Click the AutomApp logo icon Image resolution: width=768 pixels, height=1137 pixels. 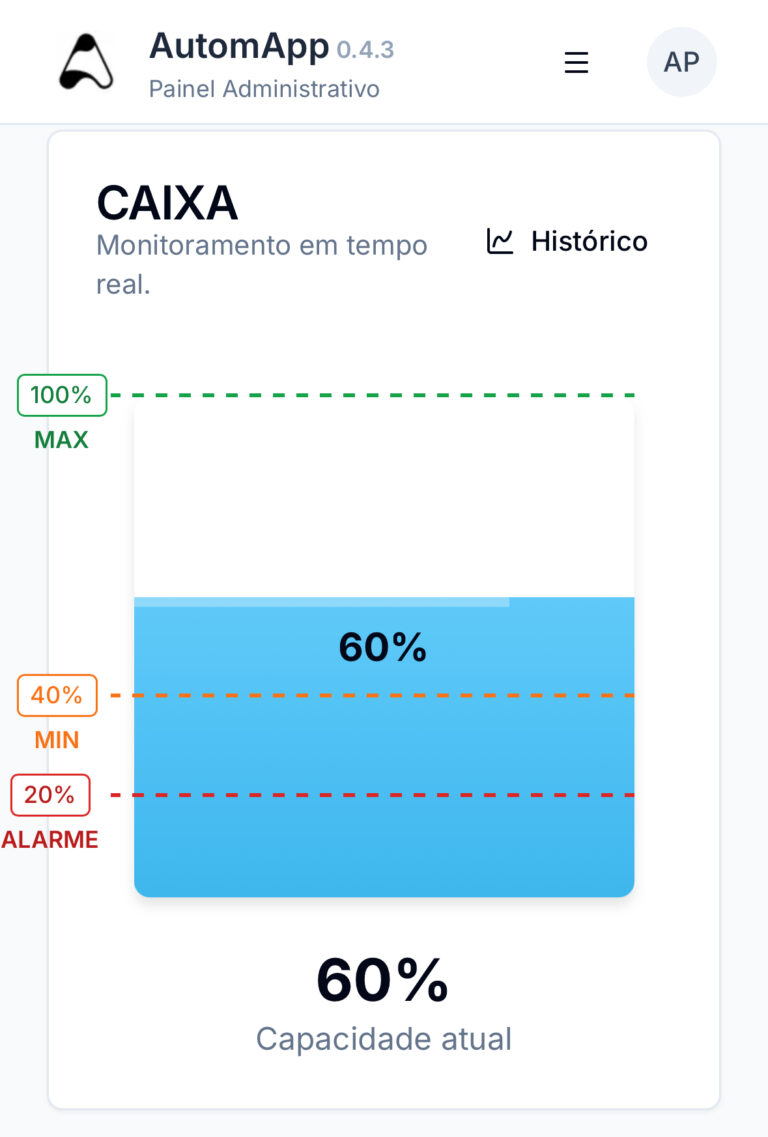coord(86,62)
